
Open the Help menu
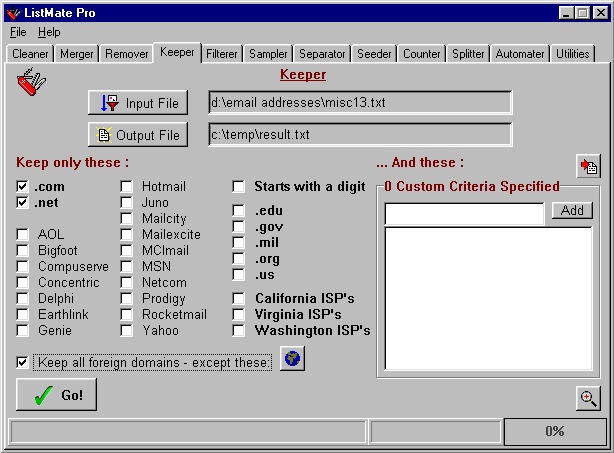(49, 32)
